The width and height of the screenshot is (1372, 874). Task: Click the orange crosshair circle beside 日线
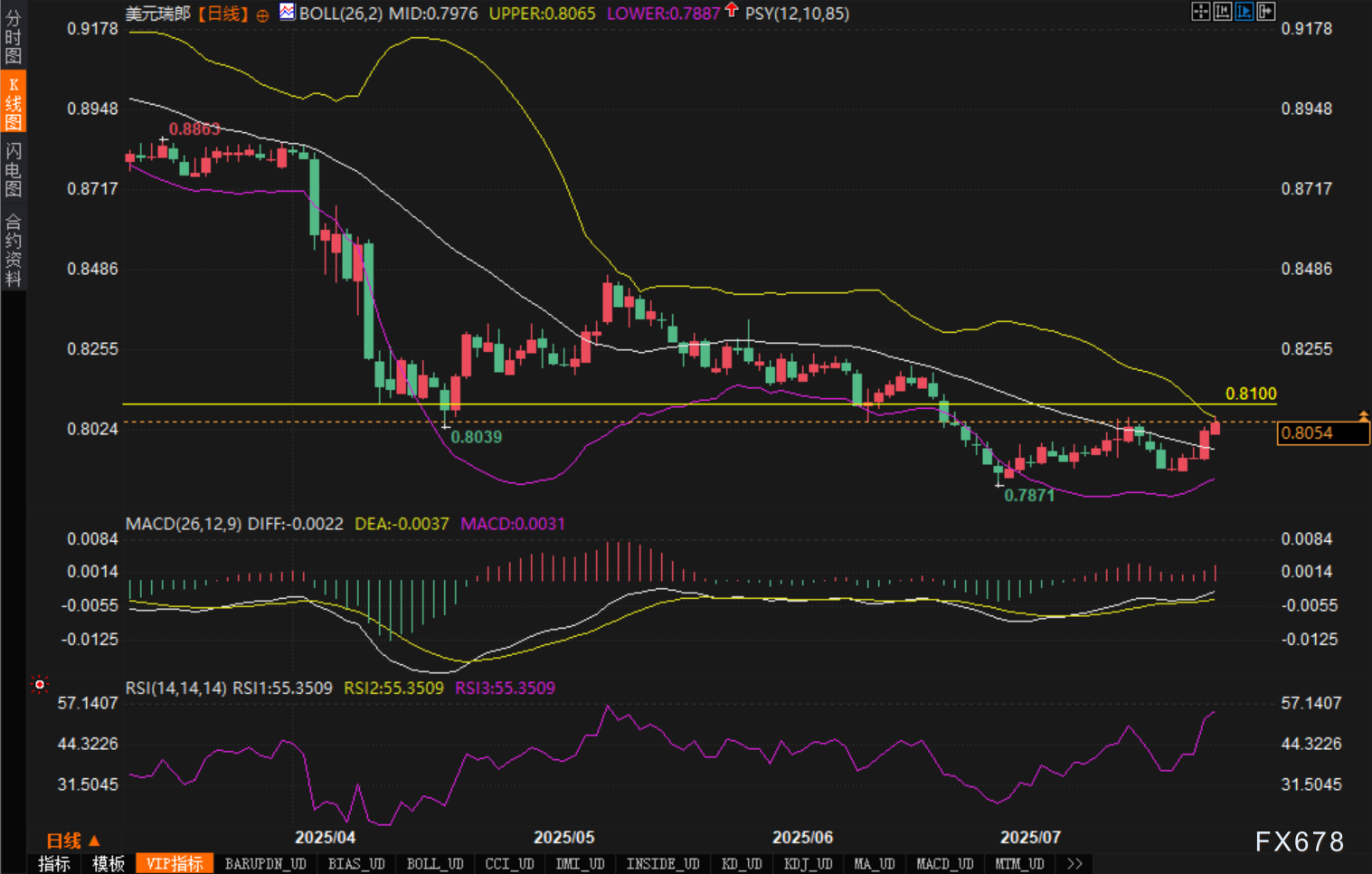tap(262, 15)
